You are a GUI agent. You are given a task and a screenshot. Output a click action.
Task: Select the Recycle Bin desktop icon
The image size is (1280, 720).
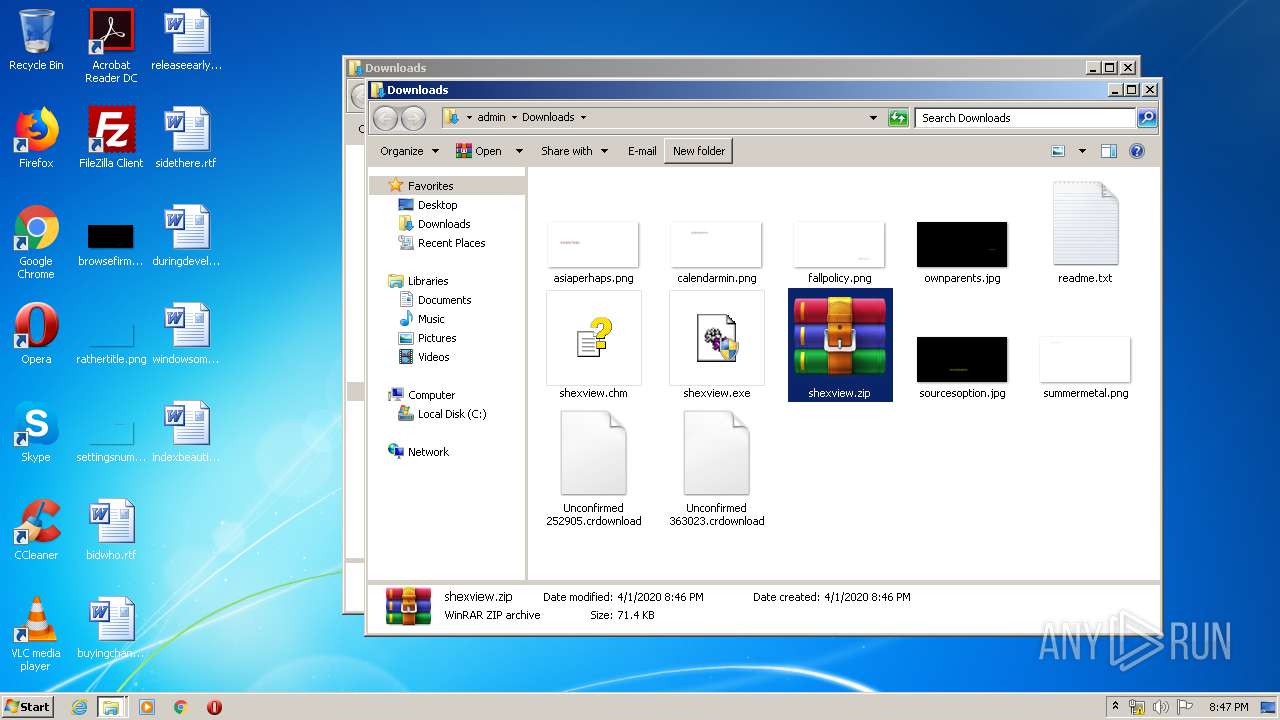coord(36,40)
